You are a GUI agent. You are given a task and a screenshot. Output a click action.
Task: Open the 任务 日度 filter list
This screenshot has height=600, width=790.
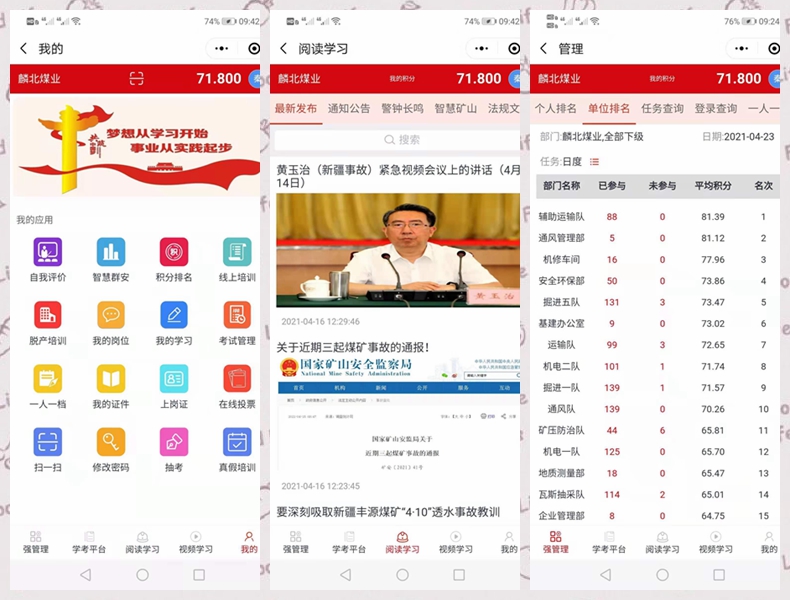click(x=594, y=161)
